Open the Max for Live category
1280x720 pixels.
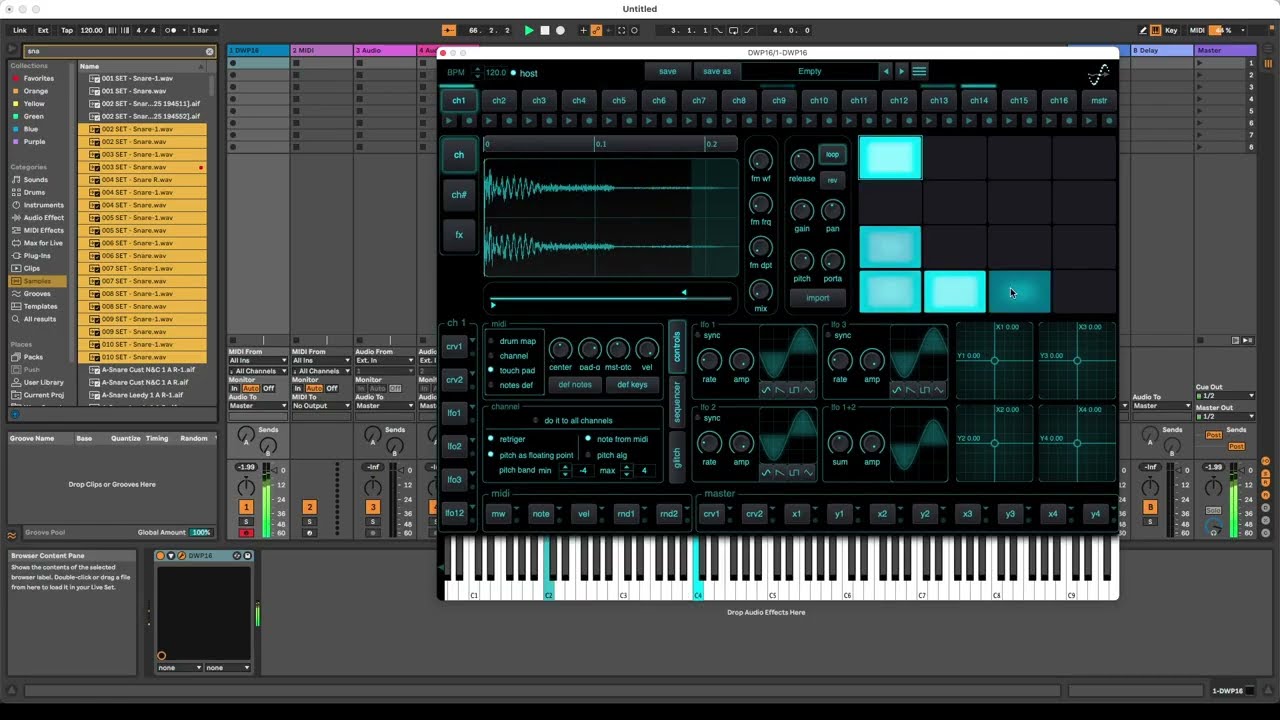click(x=43, y=243)
